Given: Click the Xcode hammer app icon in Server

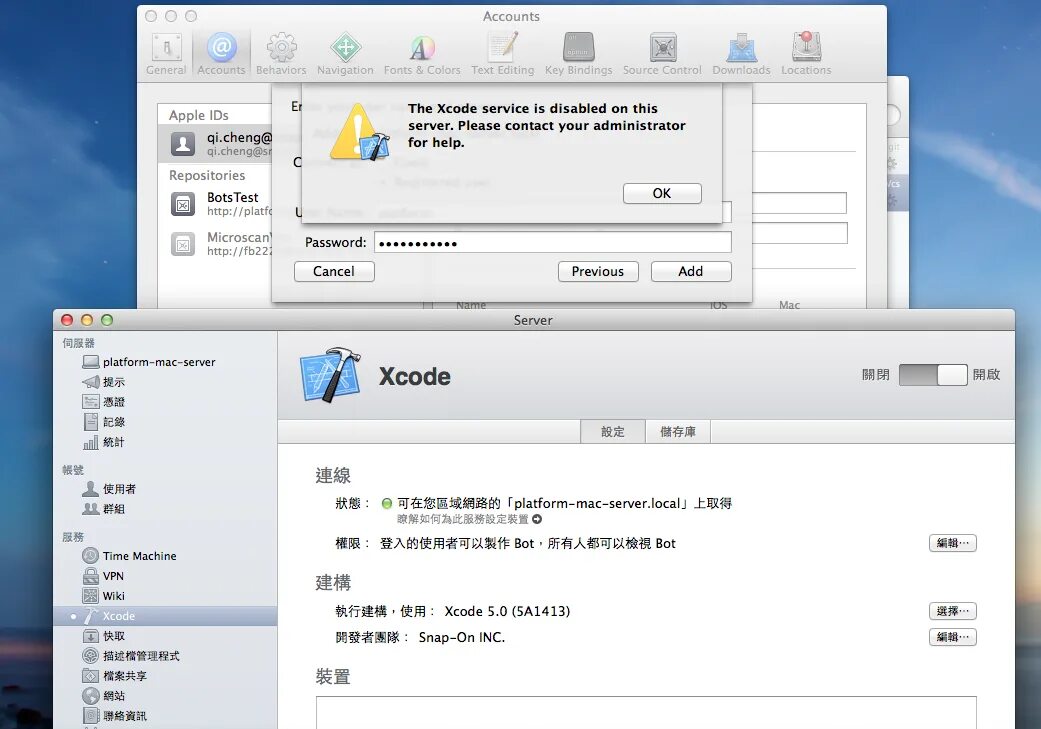Looking at the screenshot, I should pyautogui.click(x=331, y=375).
